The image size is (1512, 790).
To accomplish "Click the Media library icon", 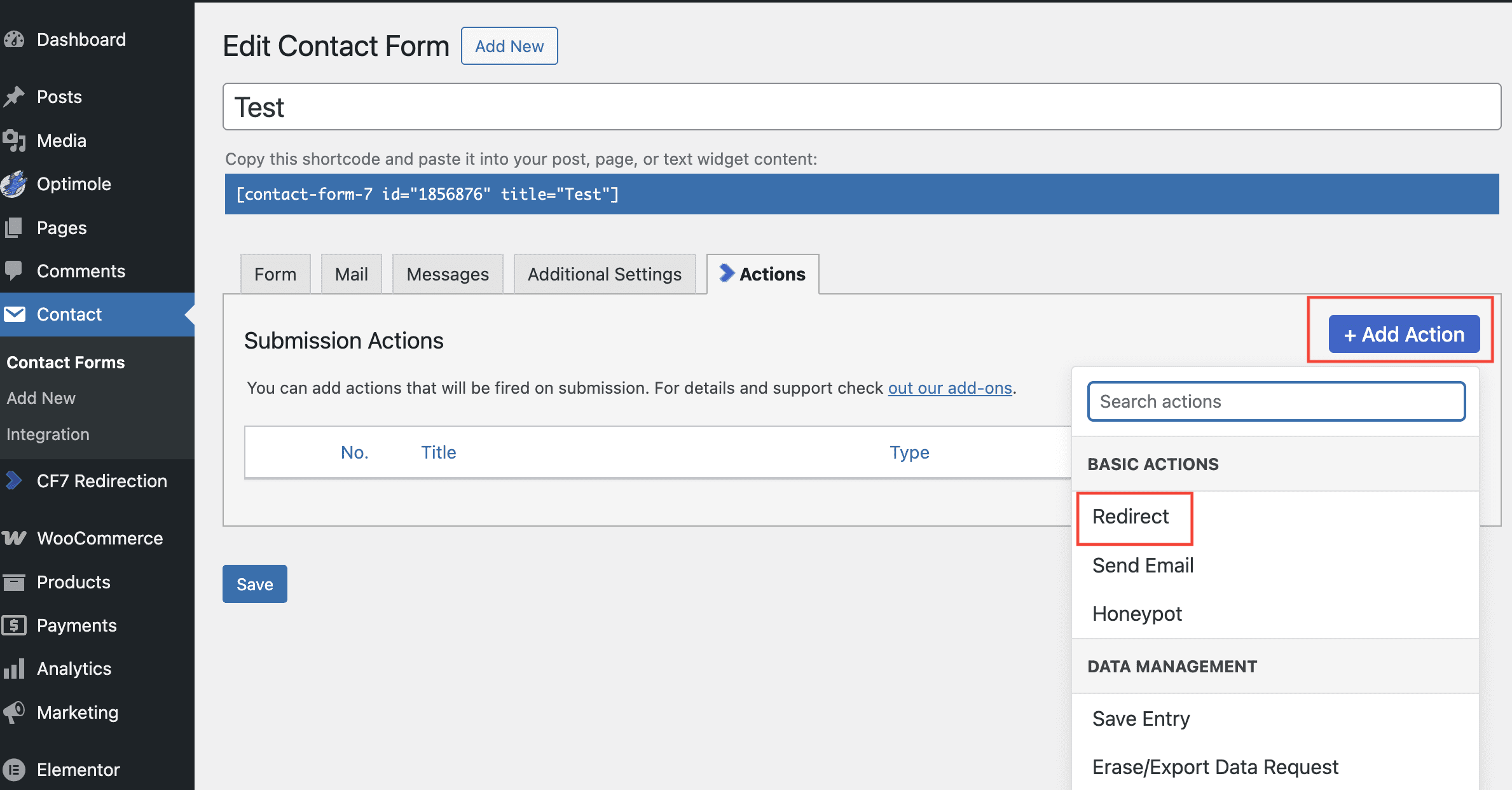I will pos(14,141).
